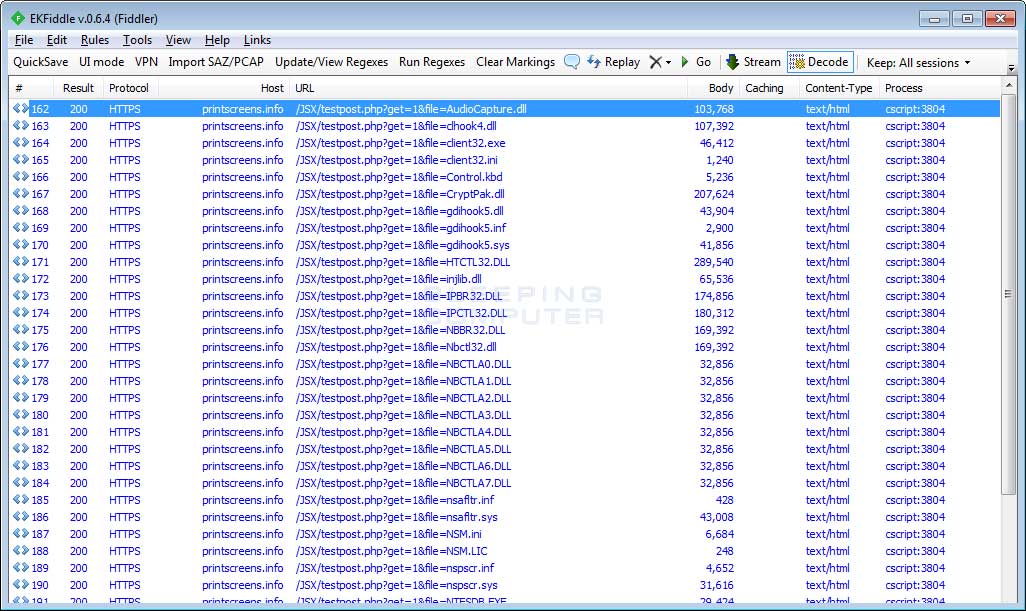
Task: Click the VPN button
Action: (147, 62)
